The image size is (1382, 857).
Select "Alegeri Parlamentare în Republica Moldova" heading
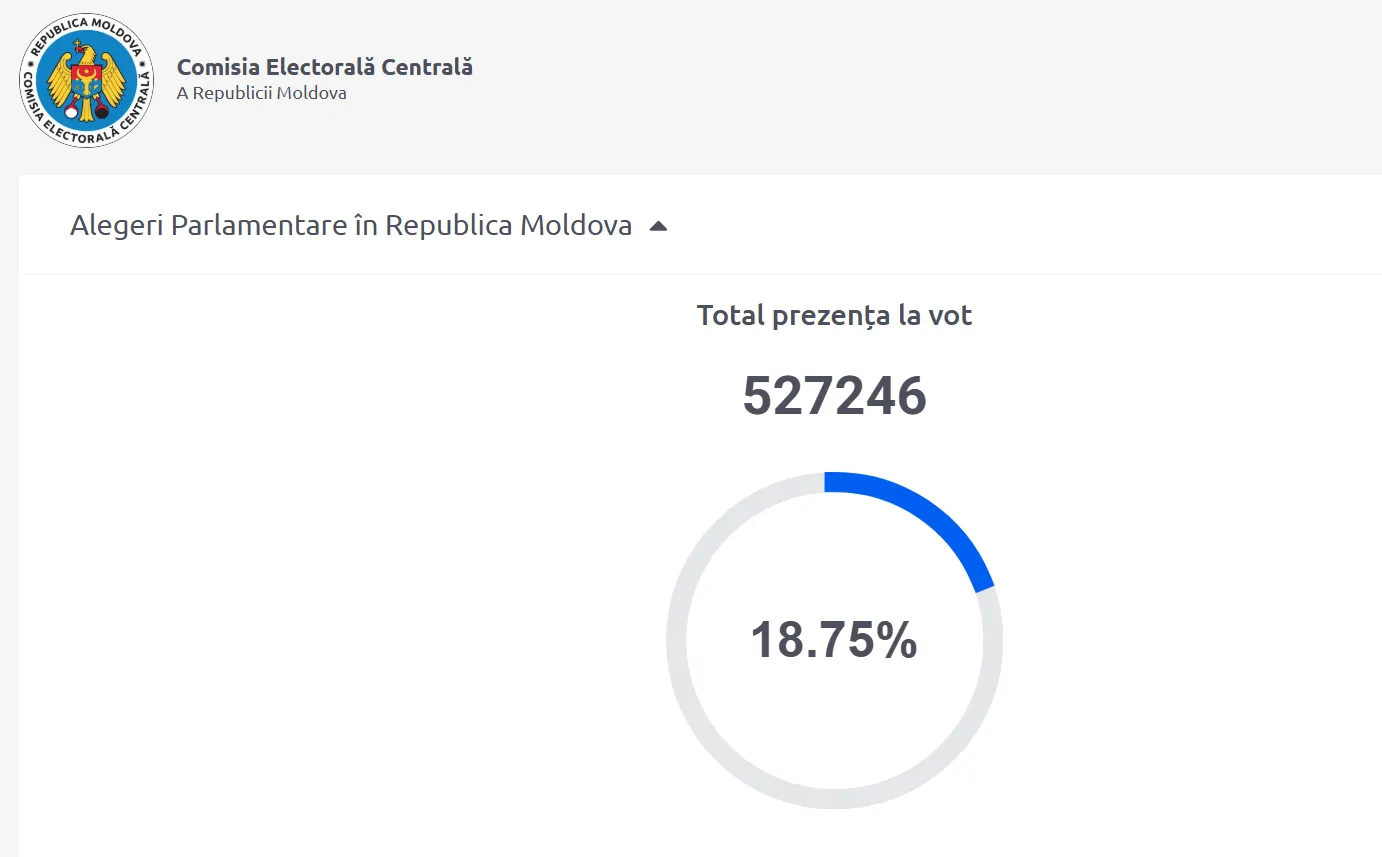(x=350, y=226)
